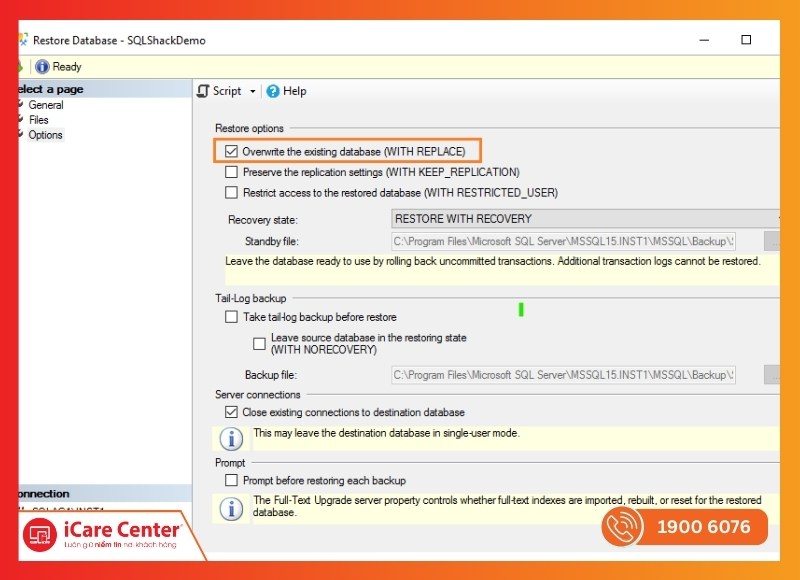Screen dimensions: 800x580
Task: Click the 'Server connections' section heading
Action: 258,394
